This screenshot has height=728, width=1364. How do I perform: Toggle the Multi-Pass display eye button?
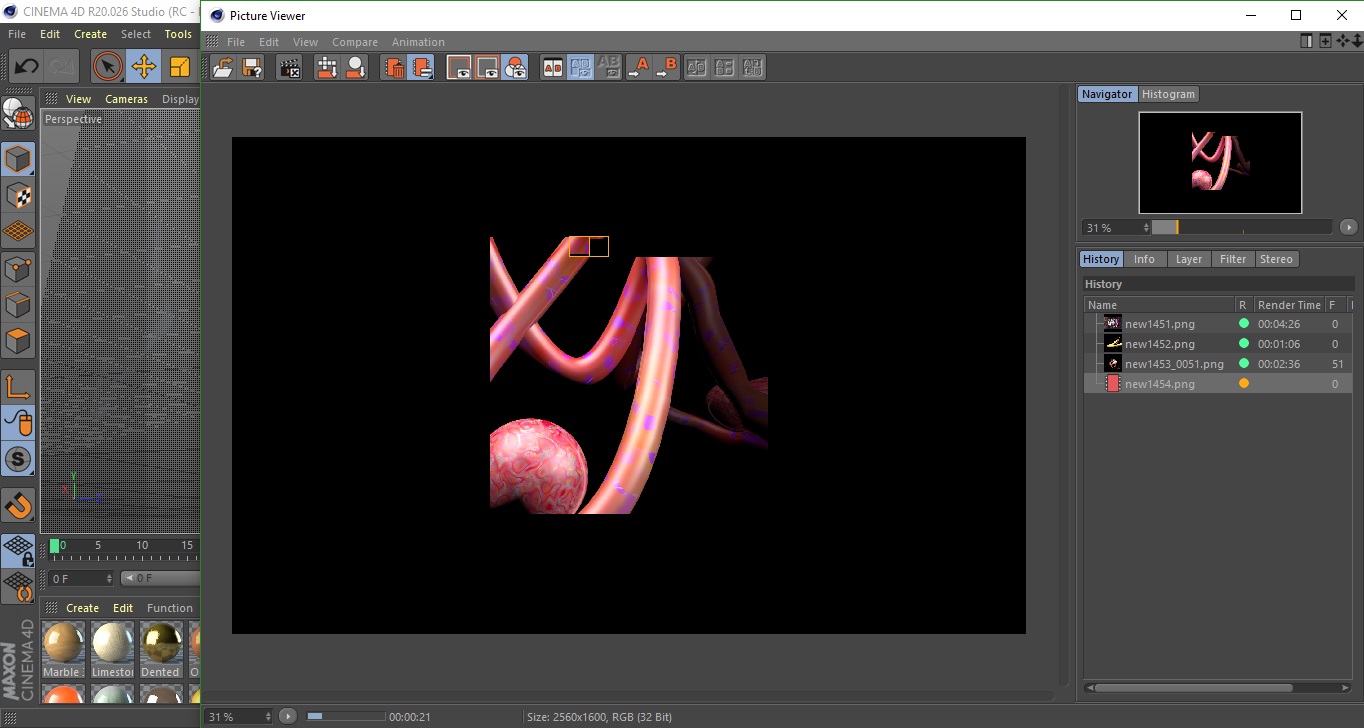point(487,68)
